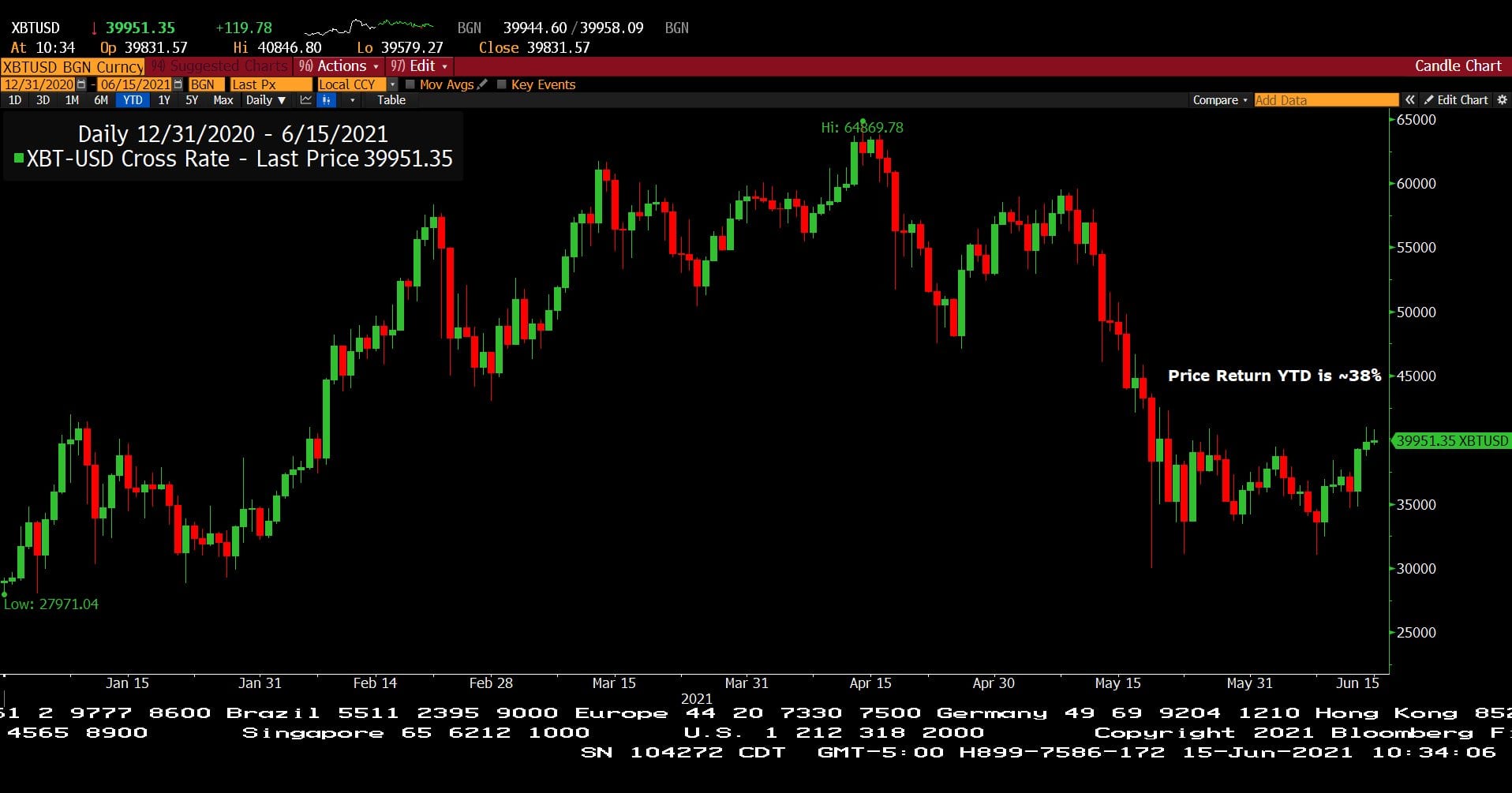Image resolution: width=1512 pixels, height=793 pixels.
Task: Click the Jun 15 x-axis date label
Action: pos(1357,683)
